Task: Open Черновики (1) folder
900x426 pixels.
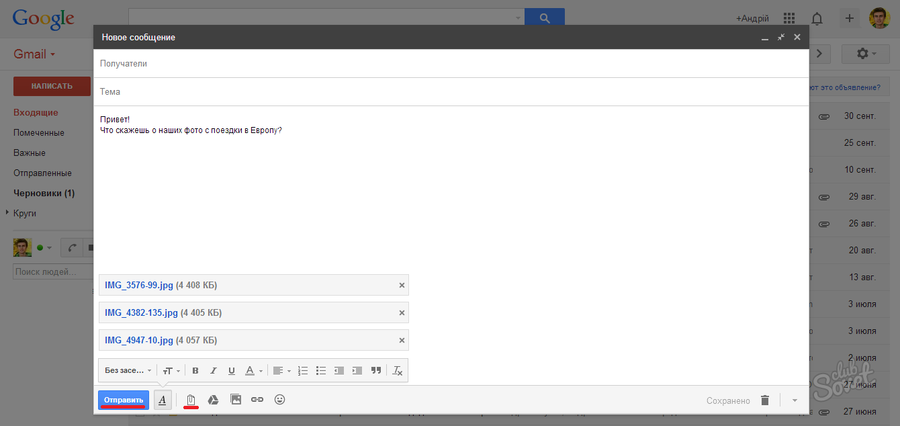Action: click(44, 193)
